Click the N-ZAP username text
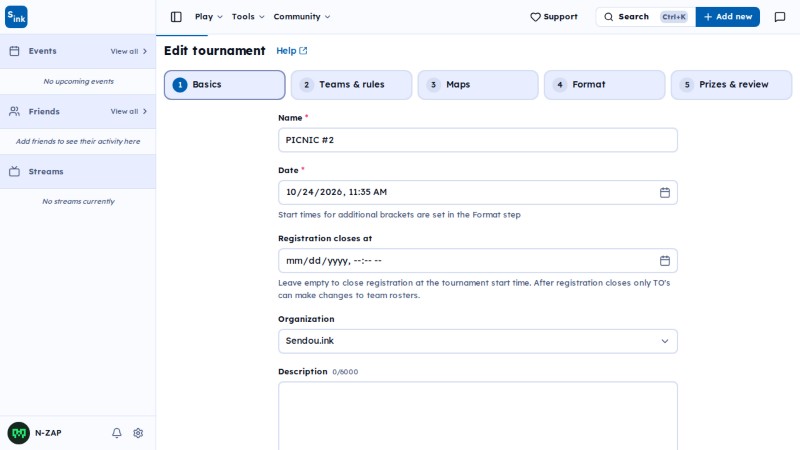The width and height of the screenshot is (800, 450). (48, 433)
